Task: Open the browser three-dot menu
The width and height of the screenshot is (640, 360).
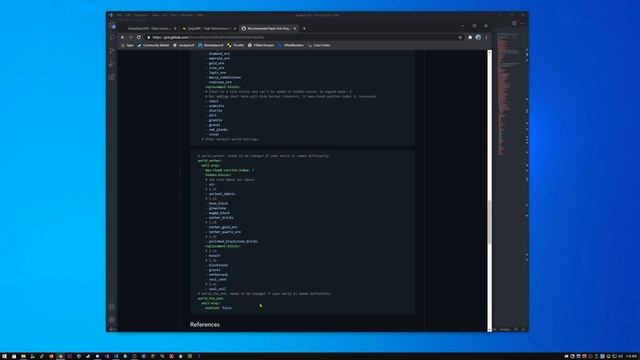Action: coord(486,37)
